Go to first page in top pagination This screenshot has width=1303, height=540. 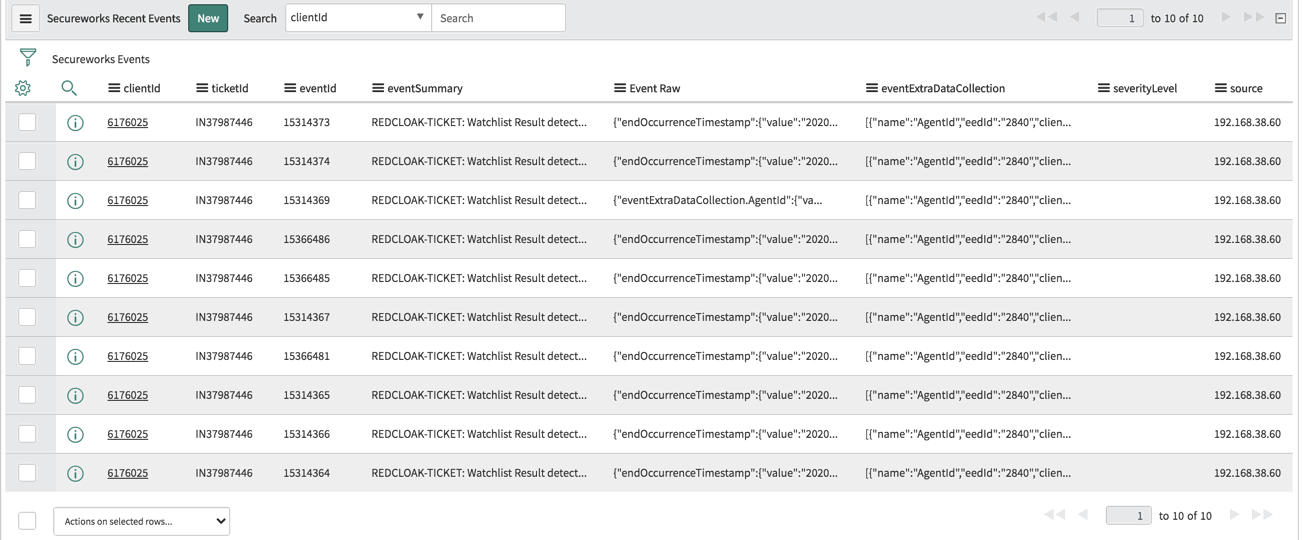point(1047,17)
